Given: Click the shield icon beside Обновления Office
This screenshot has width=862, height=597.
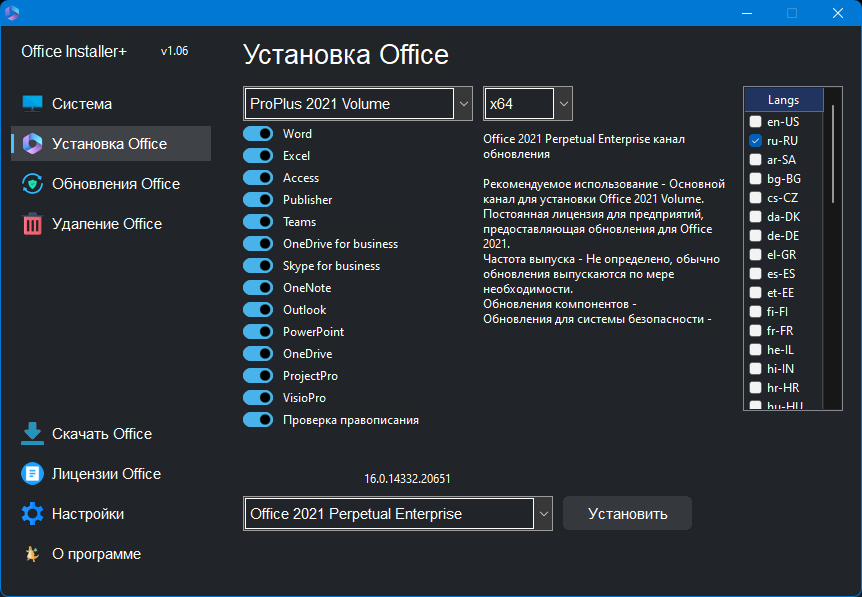Looking at the screenshot, I should 33,184.
